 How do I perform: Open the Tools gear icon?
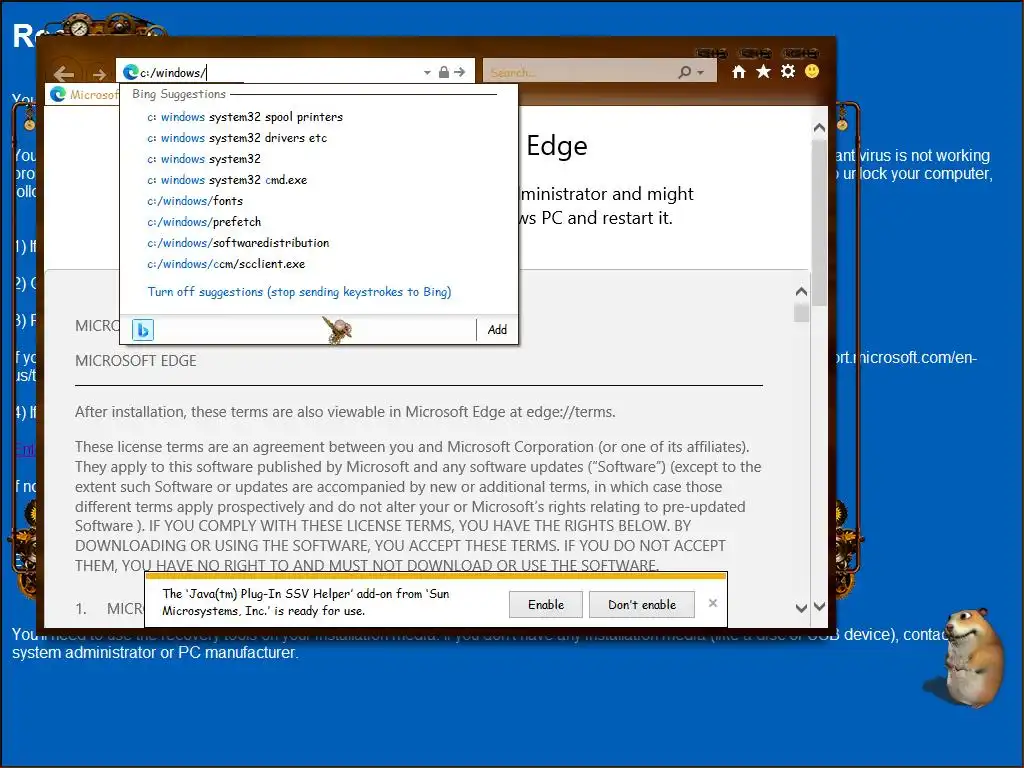tap(788, 71)
